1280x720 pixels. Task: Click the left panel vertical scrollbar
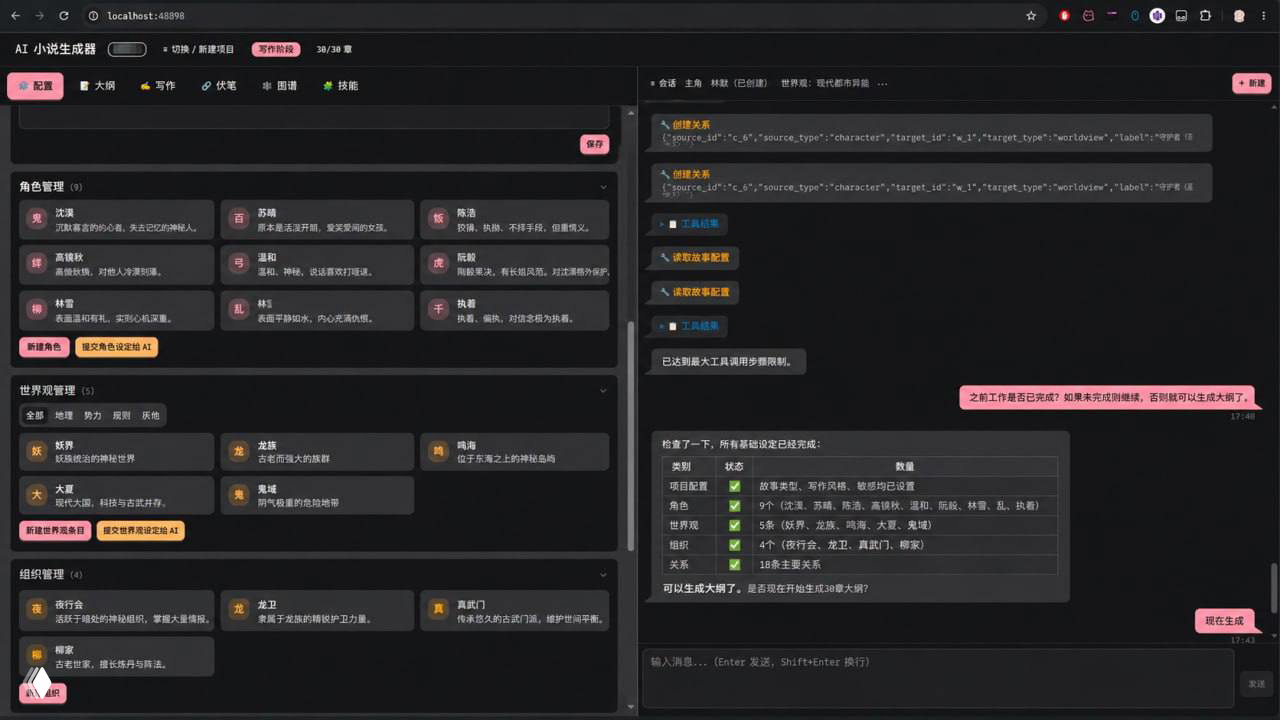[630, 435]
